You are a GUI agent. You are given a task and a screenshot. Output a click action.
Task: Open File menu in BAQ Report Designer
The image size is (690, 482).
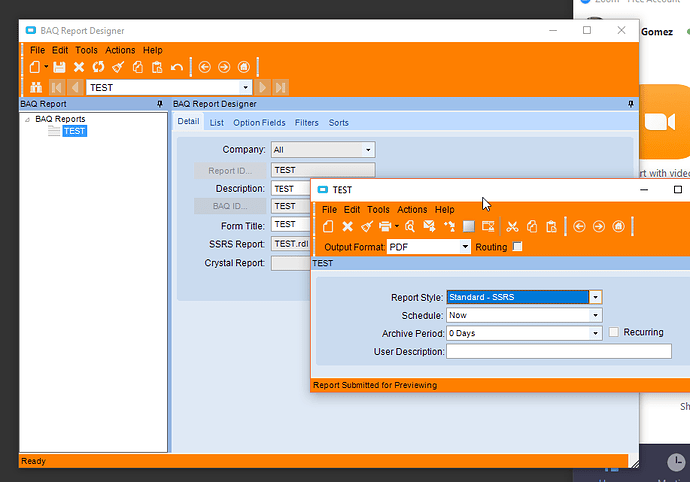point(37,50)
